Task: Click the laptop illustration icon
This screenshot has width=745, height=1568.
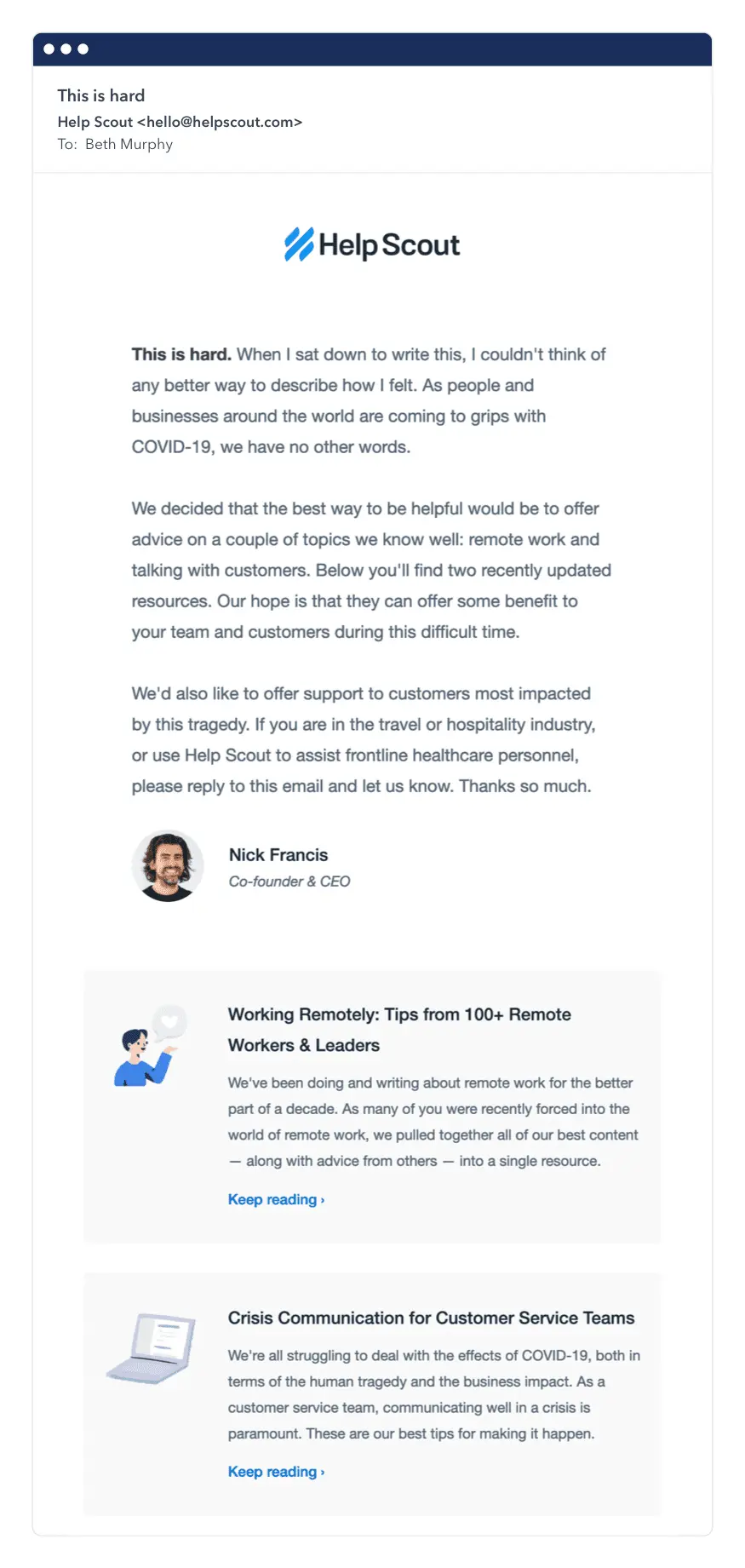Action: 152,1347
